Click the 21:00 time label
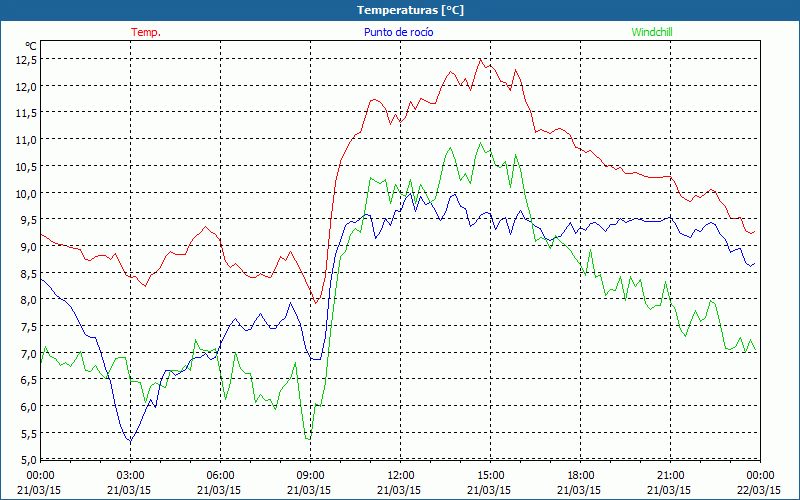Image resolution: width=800 pixels, height=500 pixels. [x=670, y=476]
